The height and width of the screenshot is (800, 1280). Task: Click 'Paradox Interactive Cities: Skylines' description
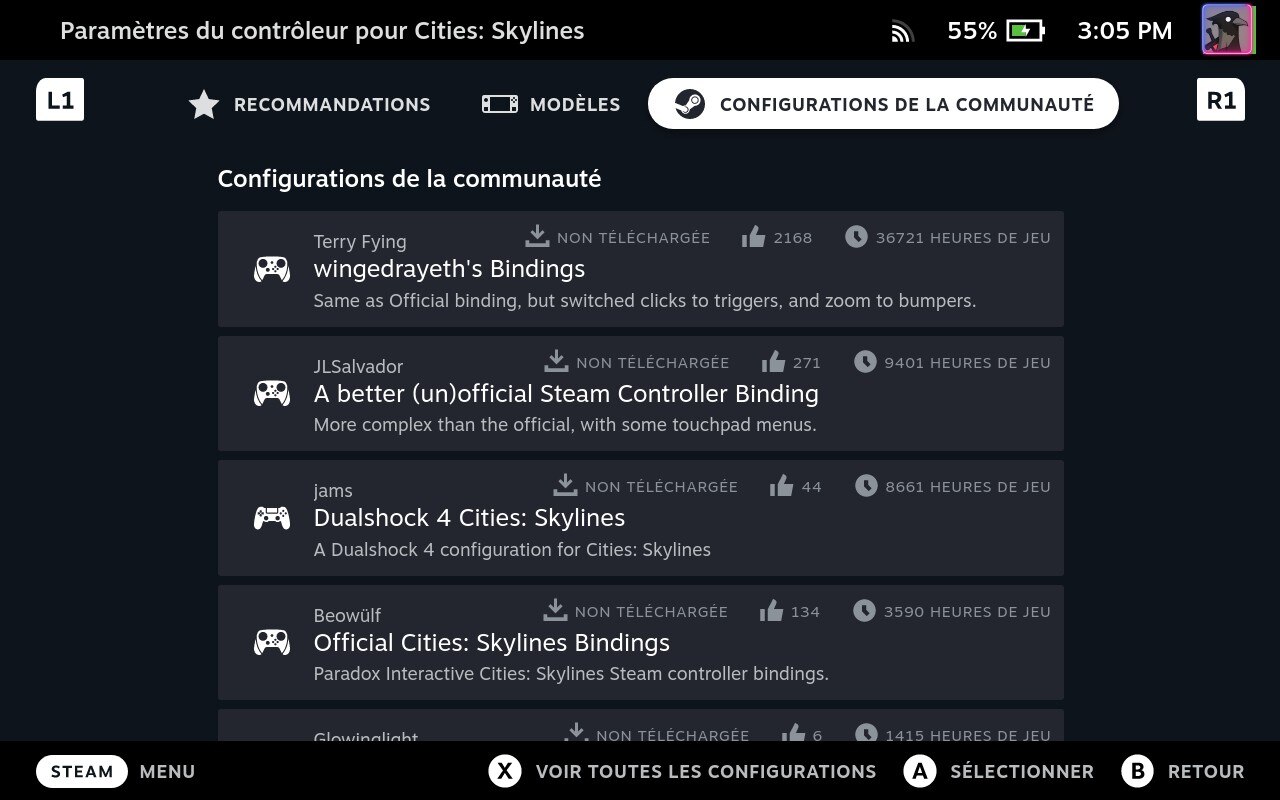pos(571,674)
